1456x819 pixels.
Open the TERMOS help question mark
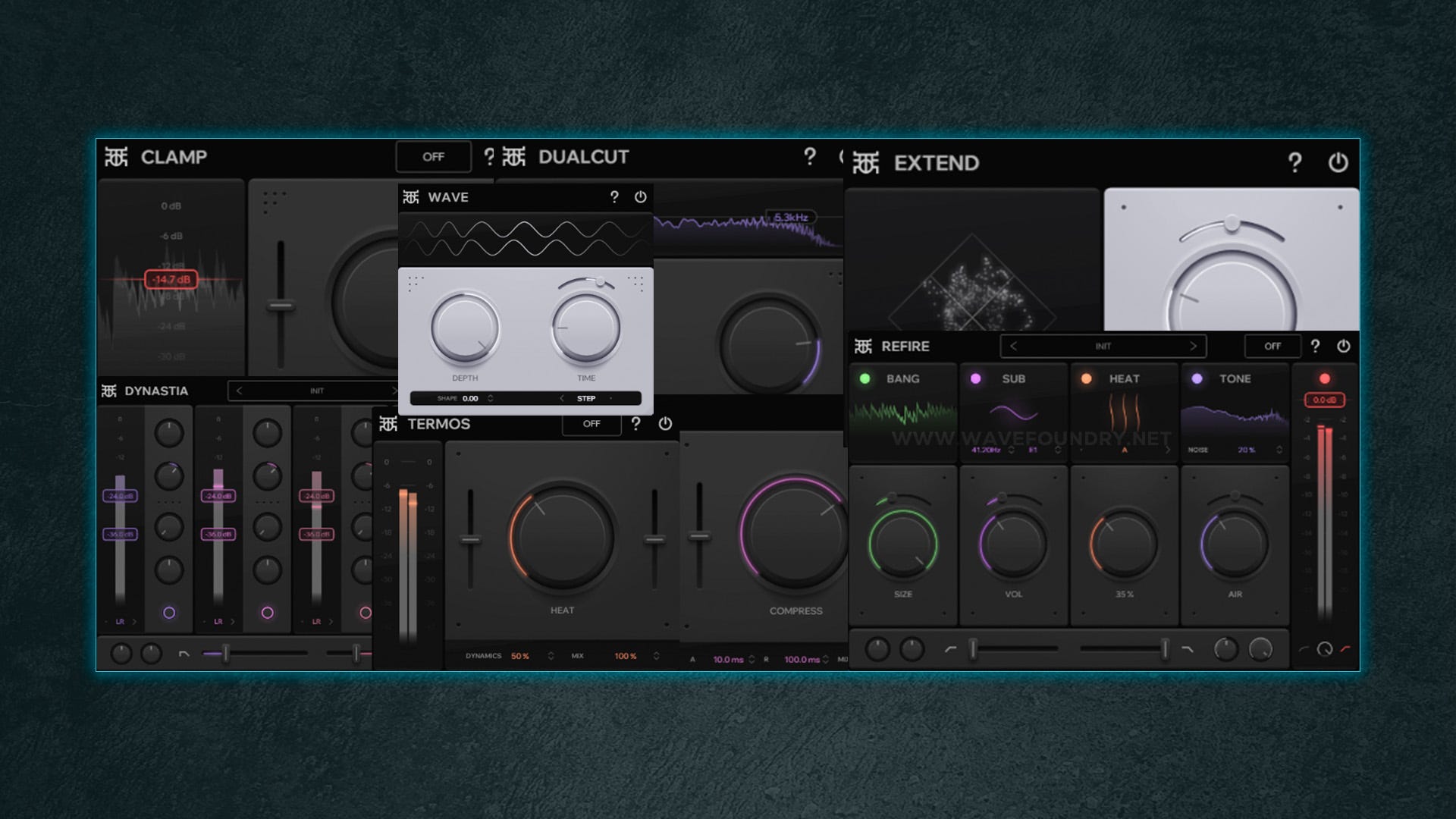(x=635, y=424)
